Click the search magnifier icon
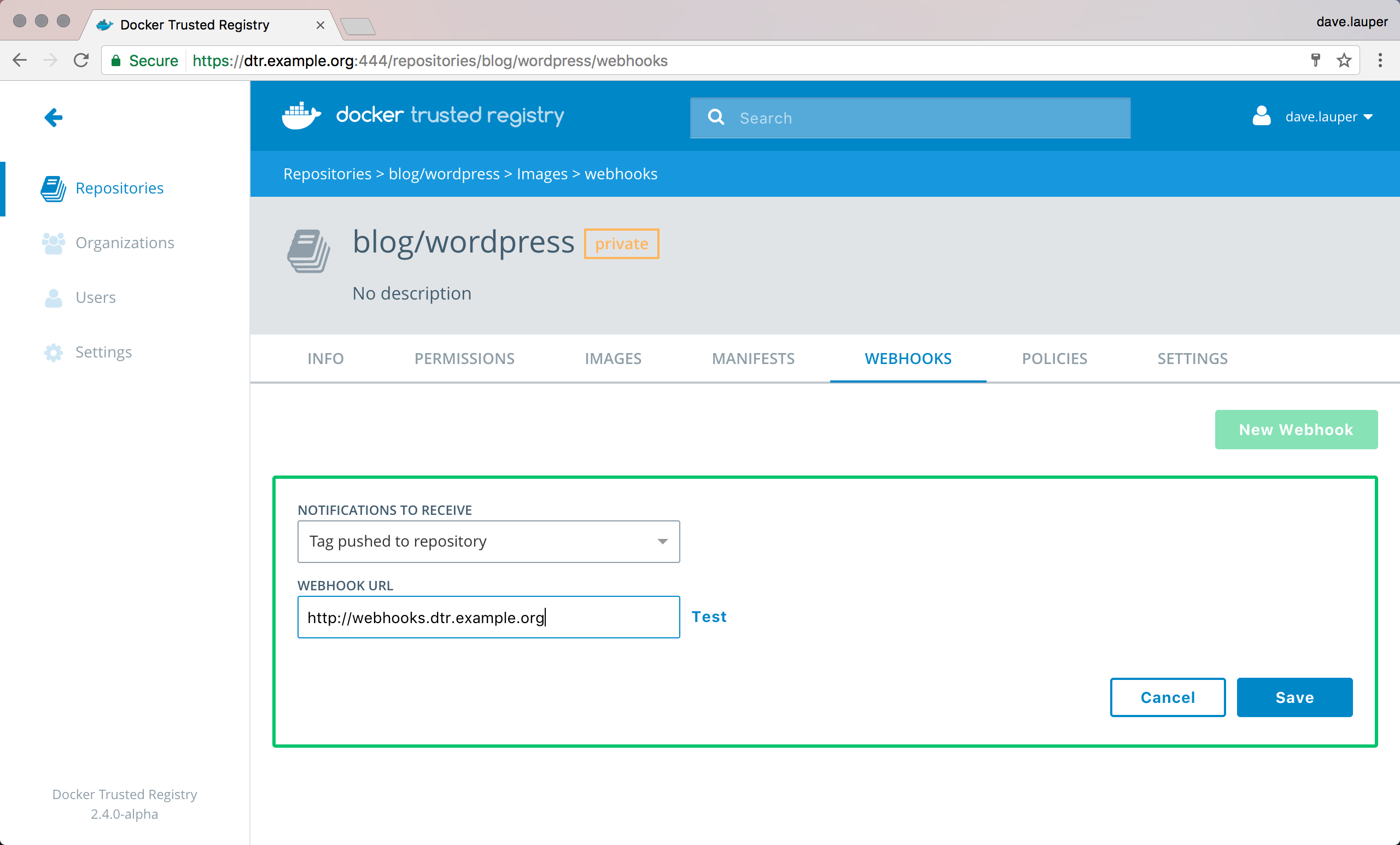 click(716, 118)
